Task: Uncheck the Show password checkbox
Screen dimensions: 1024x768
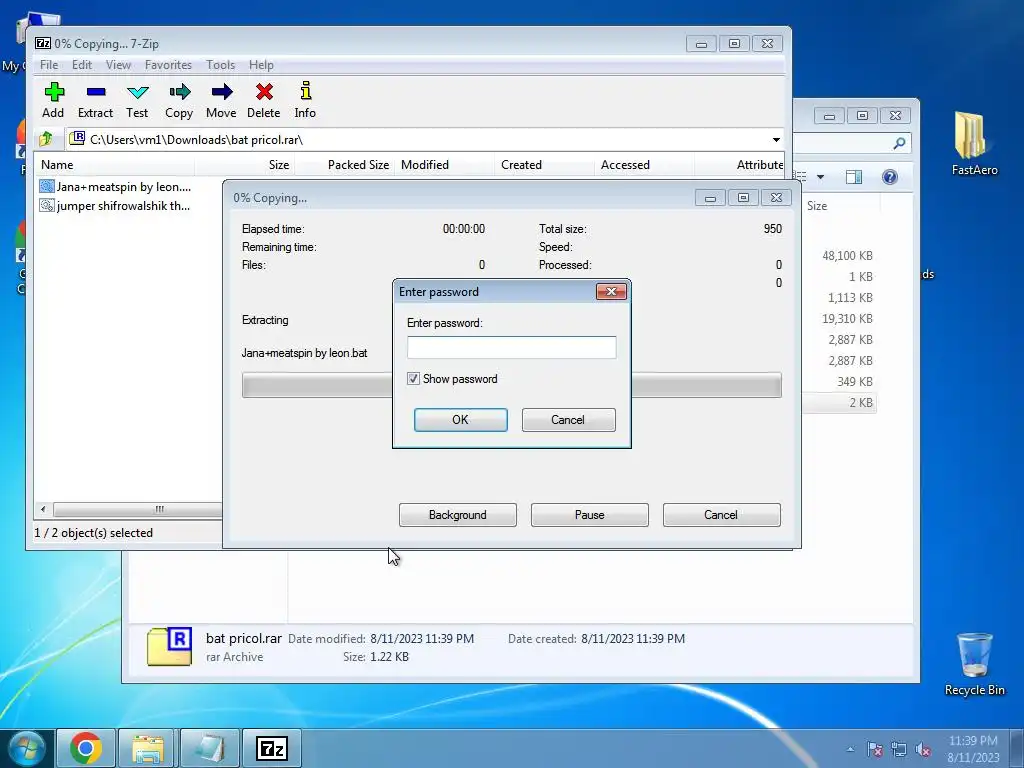Action: coord(413,379)
